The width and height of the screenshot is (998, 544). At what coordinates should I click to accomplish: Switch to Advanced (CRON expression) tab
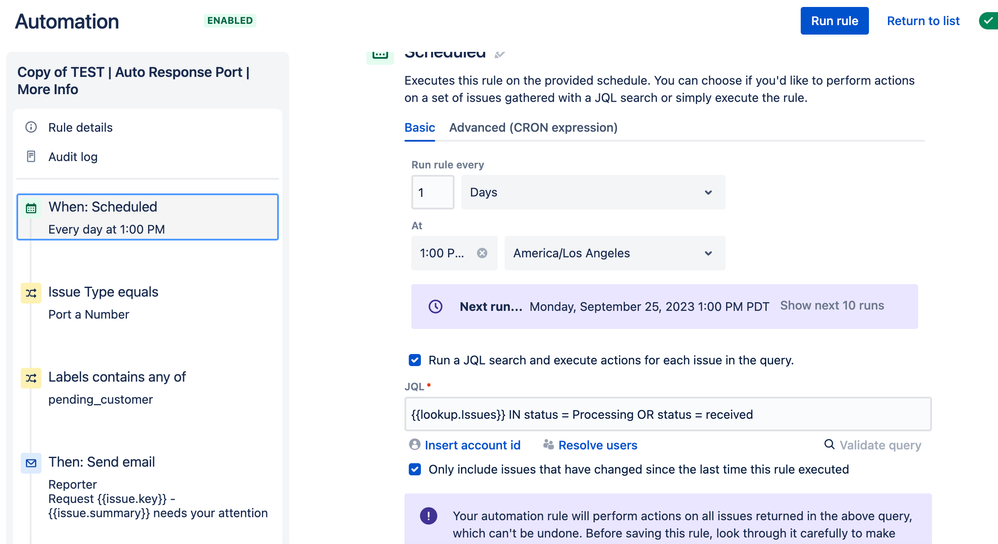click(533, 127)
